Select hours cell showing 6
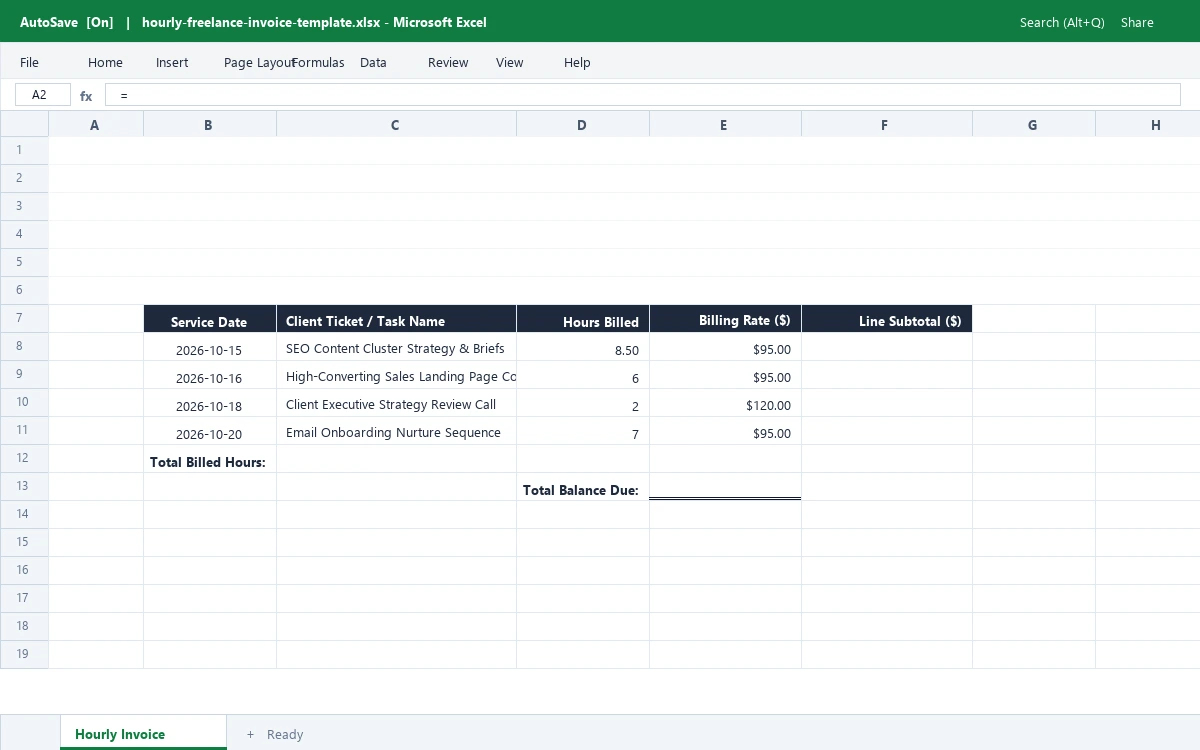1200x750 pixels. pyautogui.click(x=583, y=375)
